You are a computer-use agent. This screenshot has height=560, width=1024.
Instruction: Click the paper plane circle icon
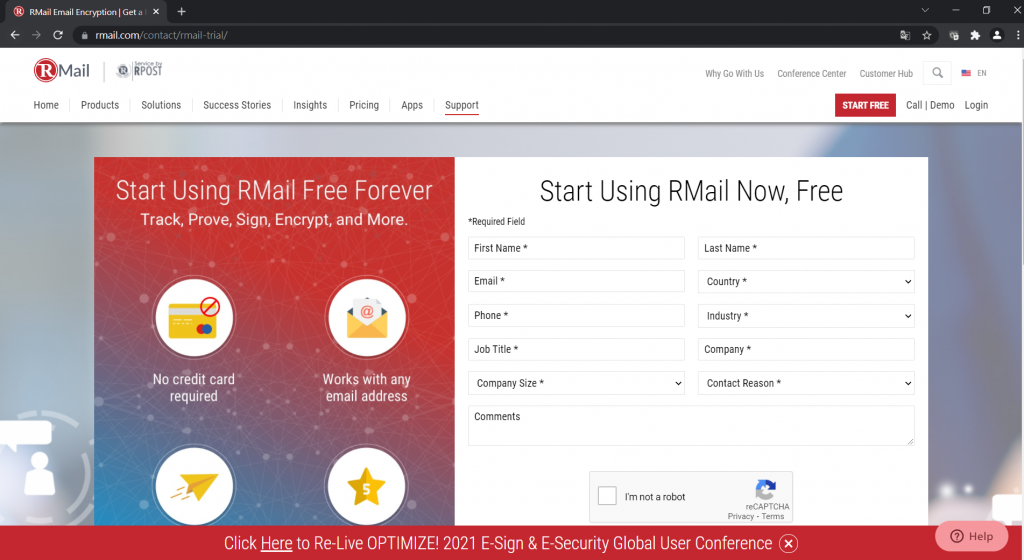pyautogui.click(x=194, y=486)
